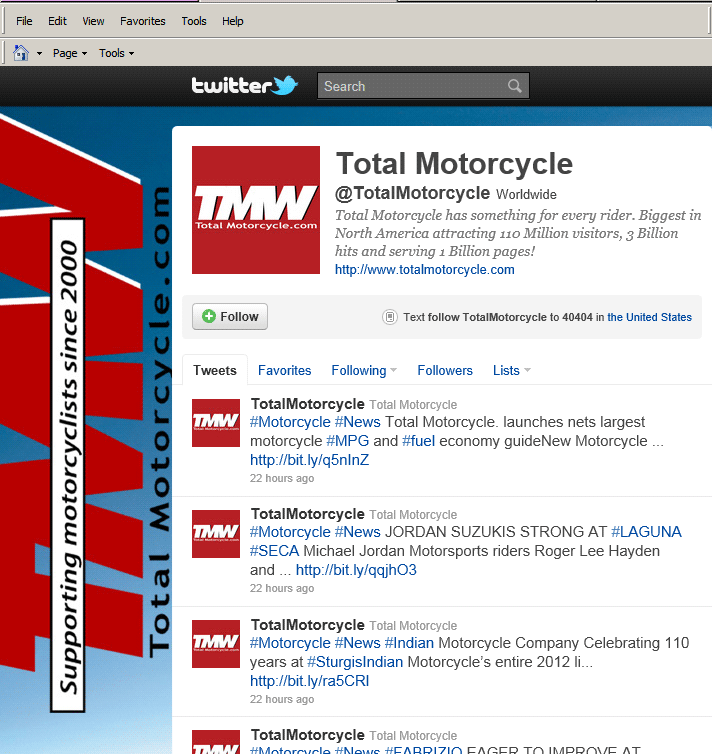The image size is (712, 754).
Task: Open the Edit menu
Action: pyautogui.click(x=57, y=21)
